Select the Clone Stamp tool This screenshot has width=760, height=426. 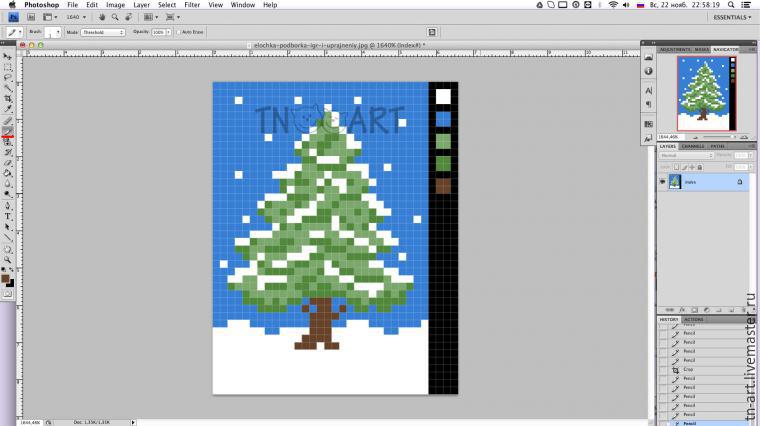pos(7,142)
